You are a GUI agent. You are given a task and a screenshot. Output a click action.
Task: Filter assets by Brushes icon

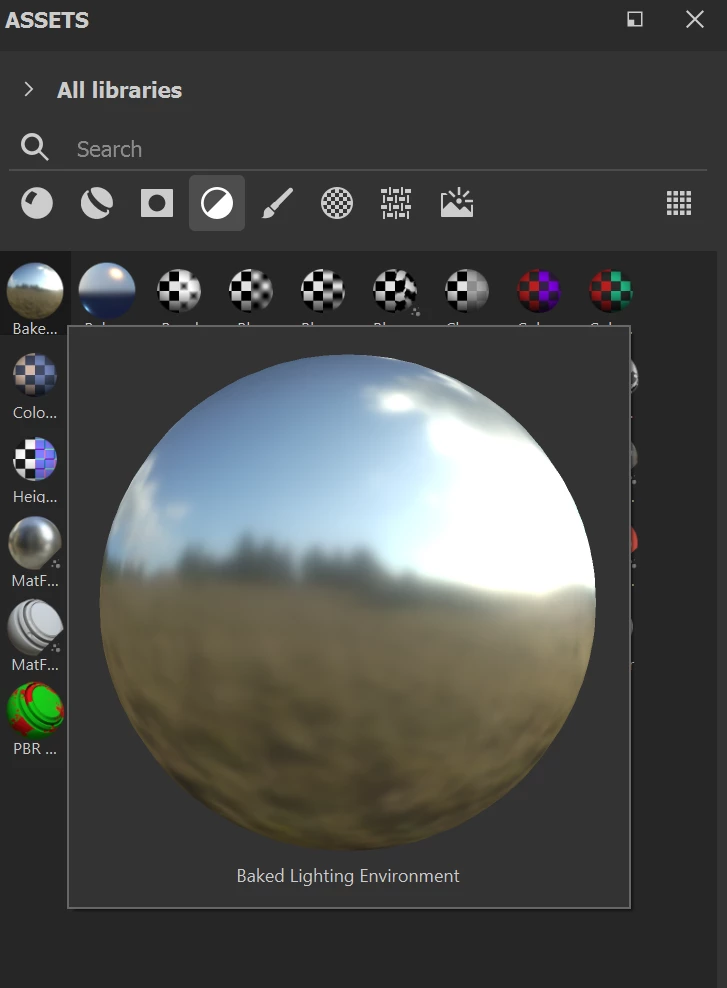pos(277,203)
